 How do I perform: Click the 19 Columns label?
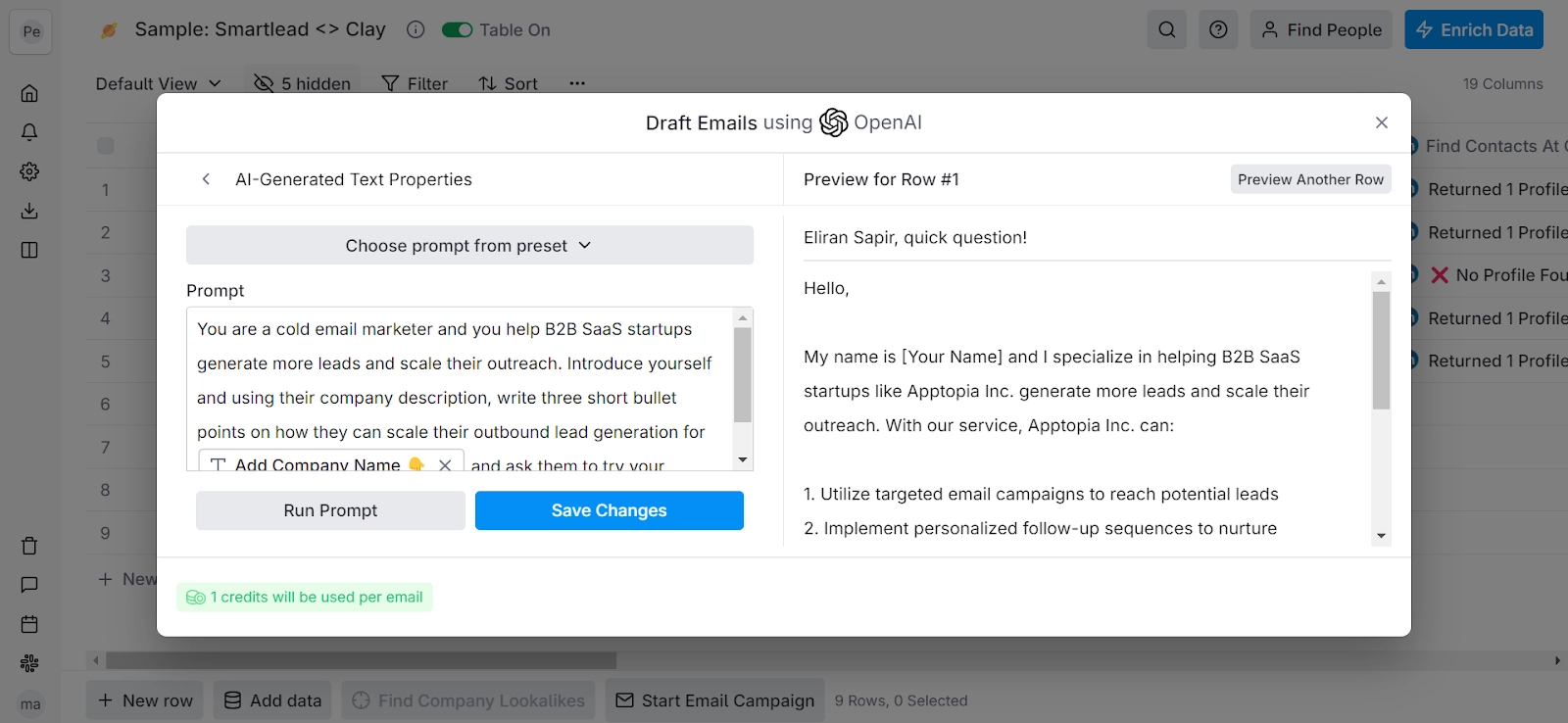[1502, 83]
